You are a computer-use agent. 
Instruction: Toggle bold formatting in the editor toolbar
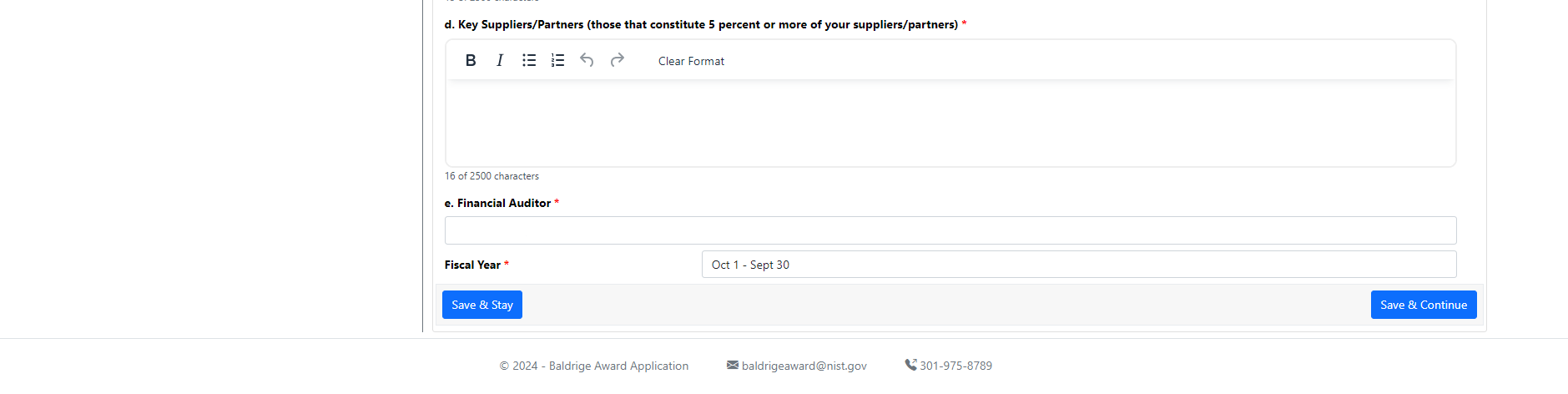(x=471, y=60)
